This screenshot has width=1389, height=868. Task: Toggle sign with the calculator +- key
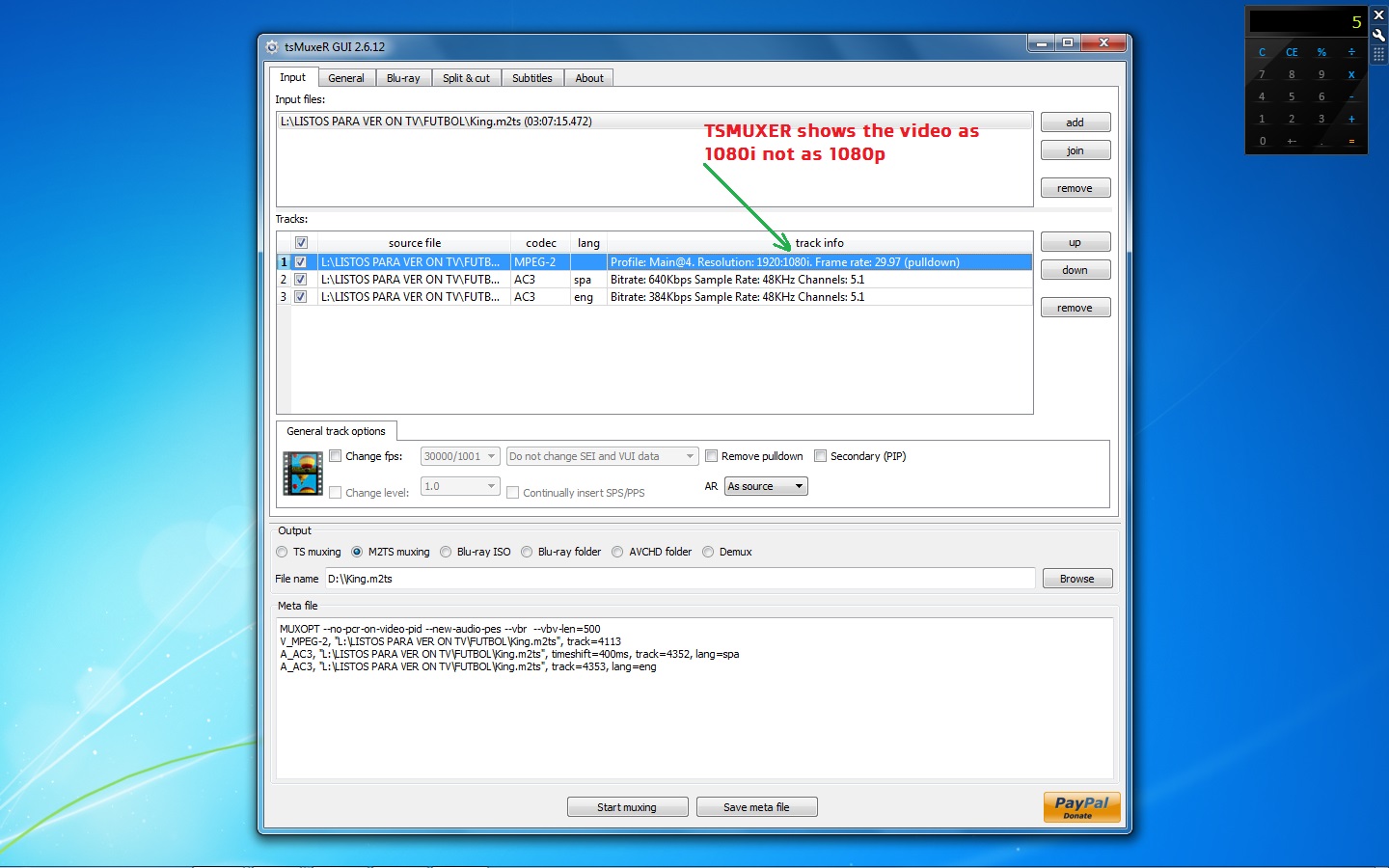coord(1292,141)
